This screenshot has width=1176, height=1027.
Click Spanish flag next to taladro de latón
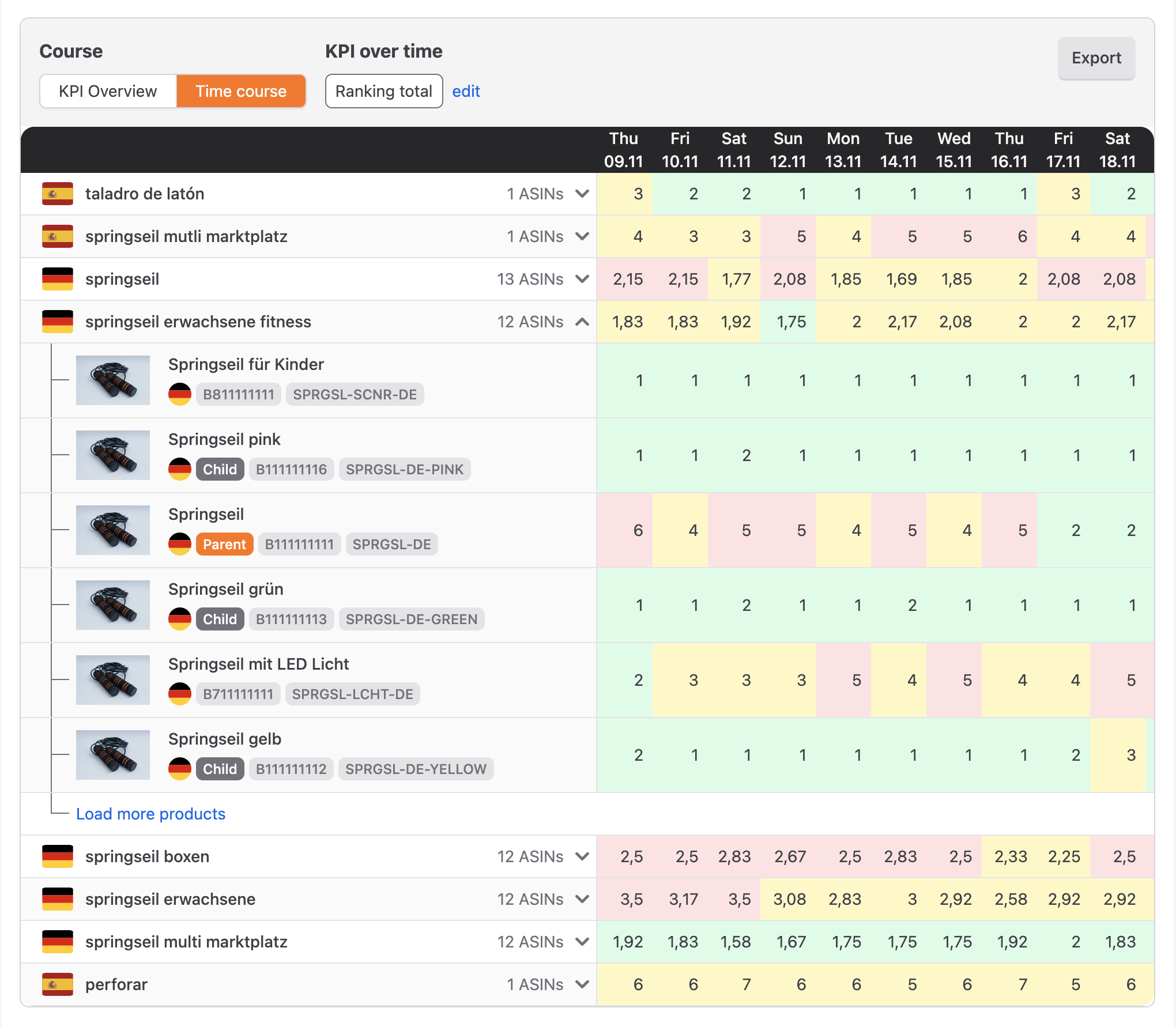(x=58, y=194)
